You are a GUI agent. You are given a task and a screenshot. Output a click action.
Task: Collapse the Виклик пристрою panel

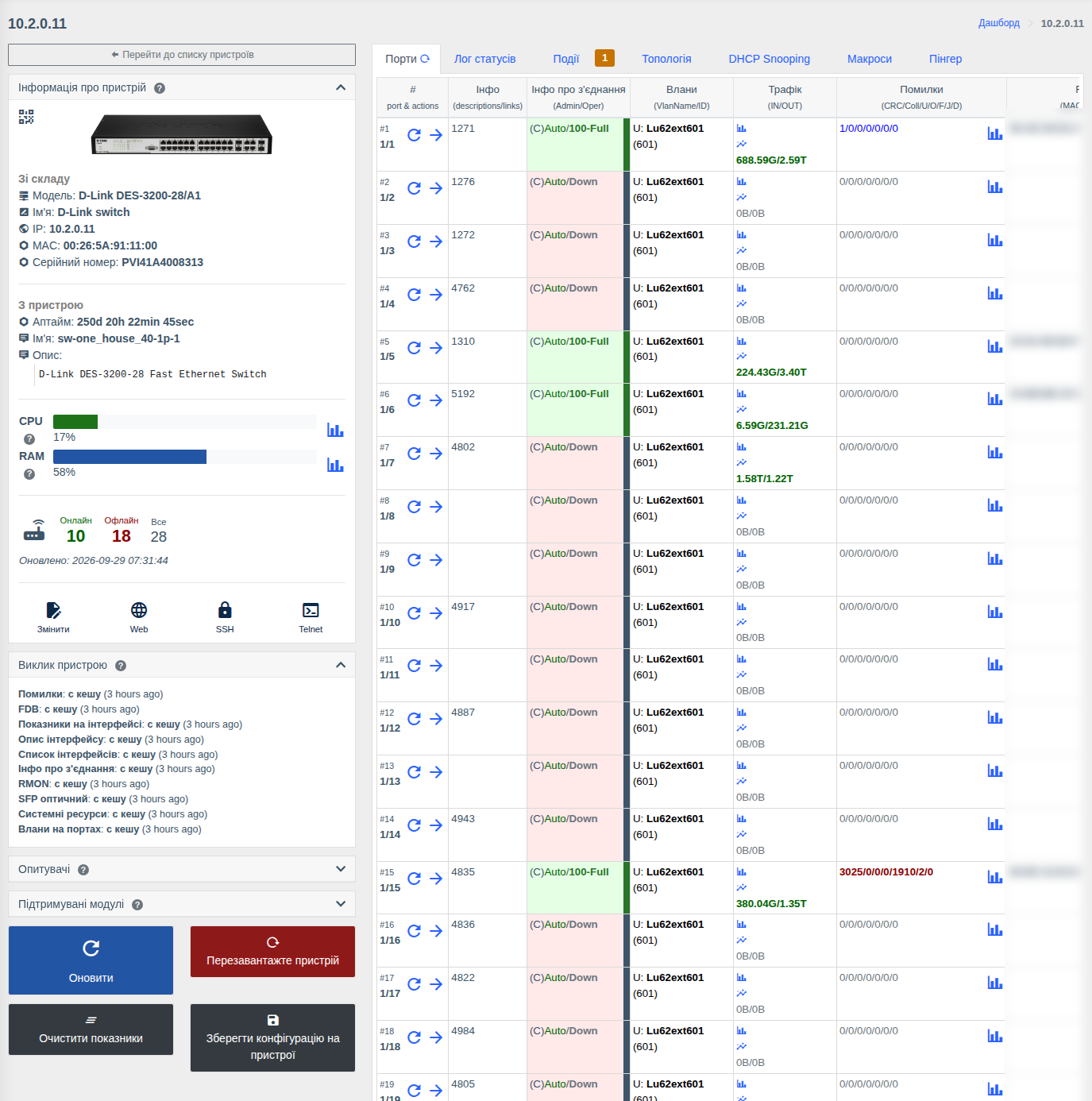coord(341,665)
